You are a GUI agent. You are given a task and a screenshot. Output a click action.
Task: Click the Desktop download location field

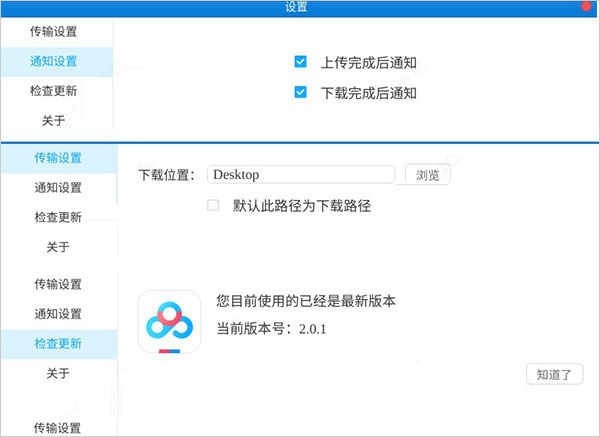tap(301, 174)
